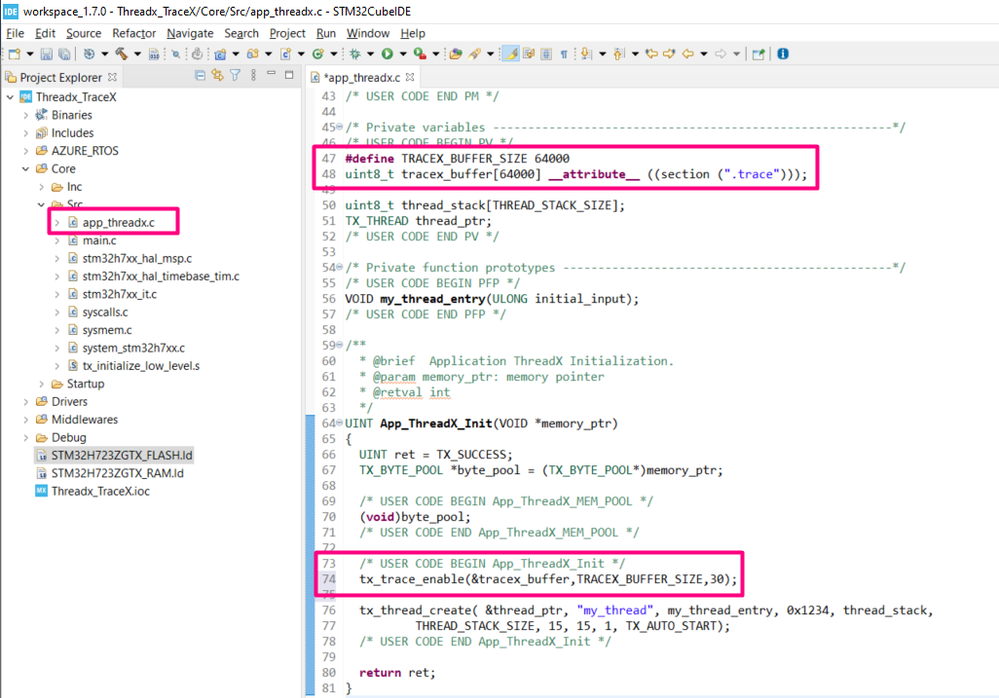Collapse the Threadx_TraceX project node
The width and height of the screenshot is (999, 698).
pyautogui.click(x=10, y=97)
